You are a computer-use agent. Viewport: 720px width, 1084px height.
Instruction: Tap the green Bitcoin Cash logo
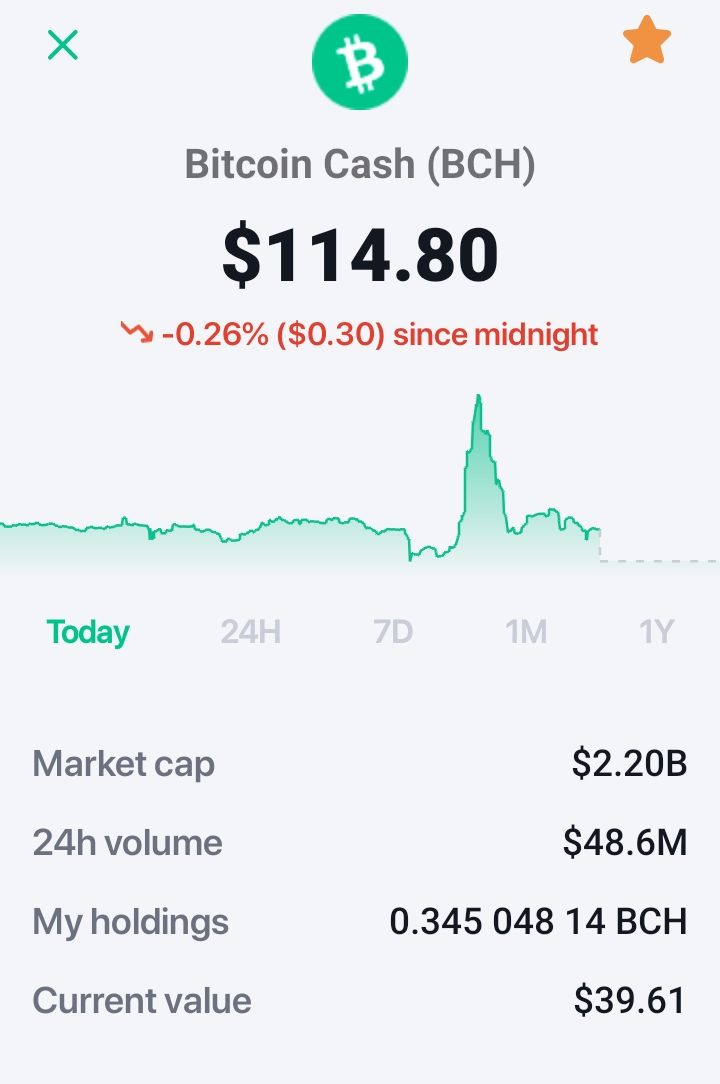(360, 62)
